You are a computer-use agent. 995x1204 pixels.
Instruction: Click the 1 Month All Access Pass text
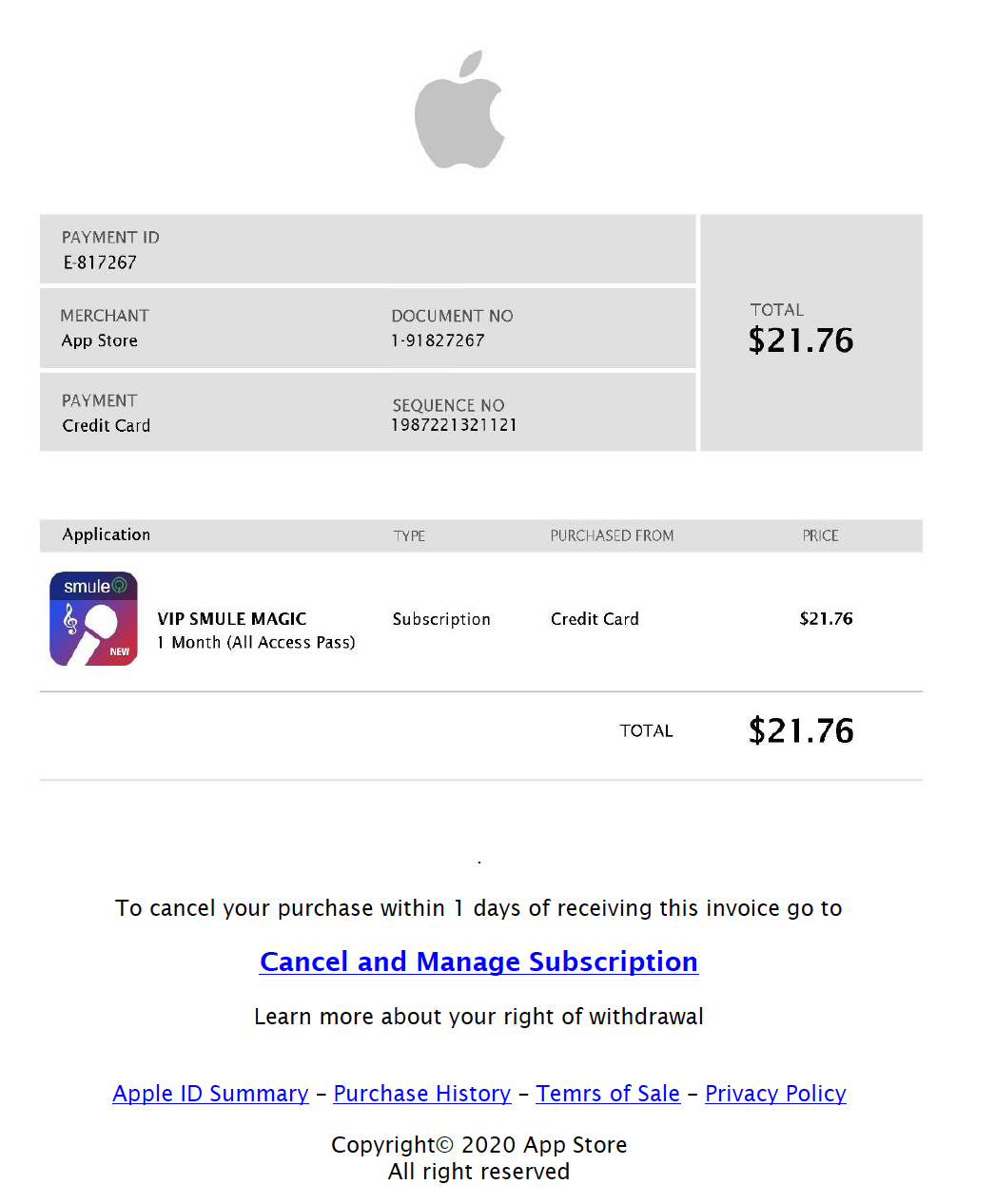coord(257,643)
